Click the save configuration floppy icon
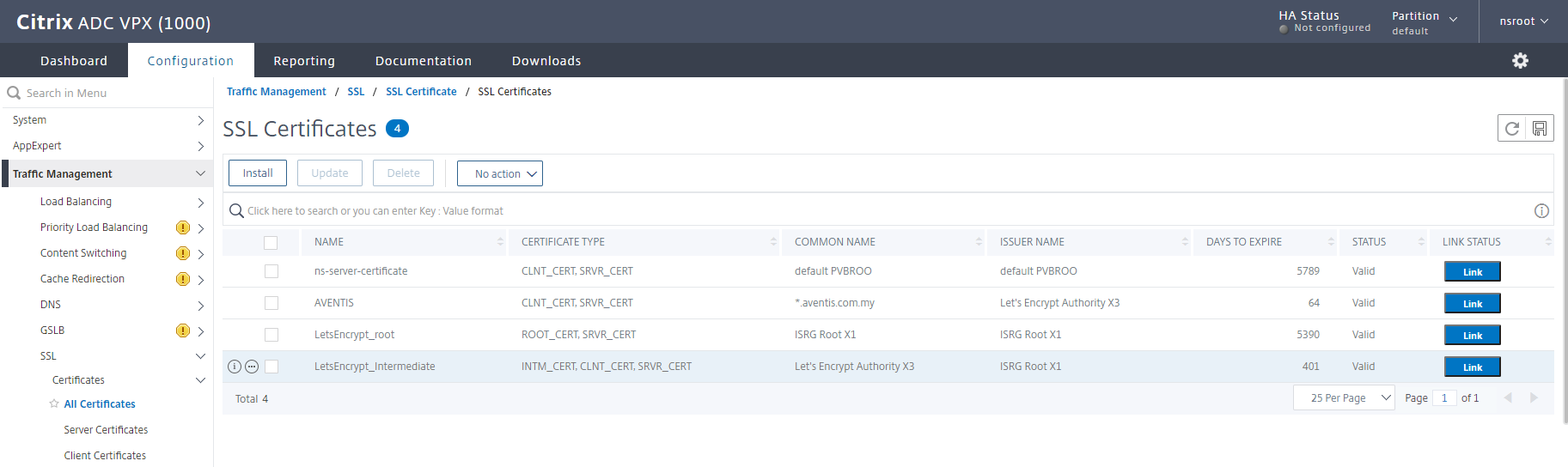Screen dimensions: 1568x467 coord(1540,129)
